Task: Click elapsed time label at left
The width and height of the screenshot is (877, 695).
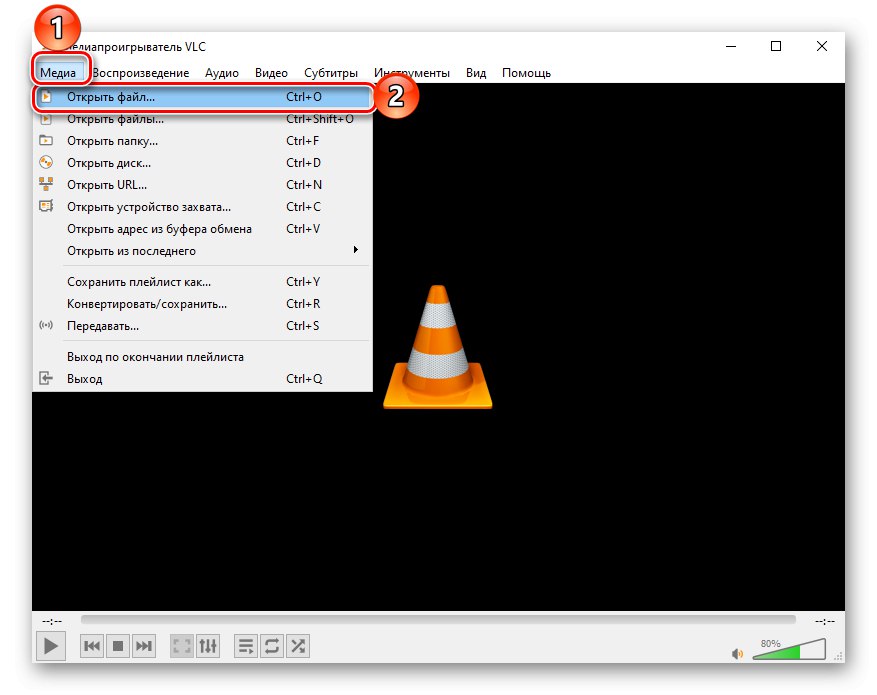Action: [x=52, y=621]
